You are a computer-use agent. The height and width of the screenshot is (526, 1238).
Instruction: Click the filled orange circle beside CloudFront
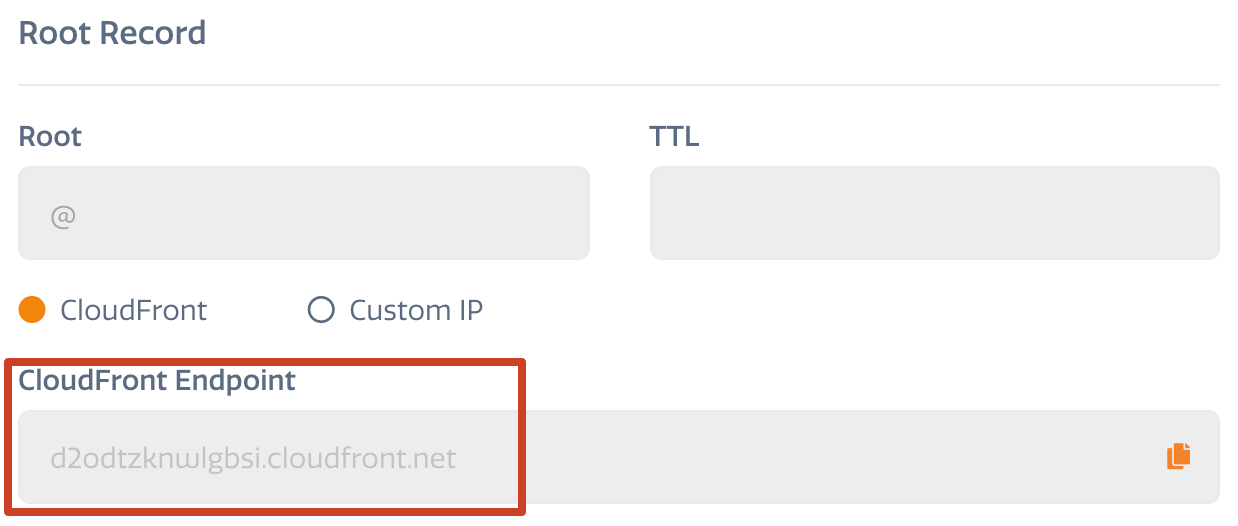pyautogui.click(x=33, y=310)
